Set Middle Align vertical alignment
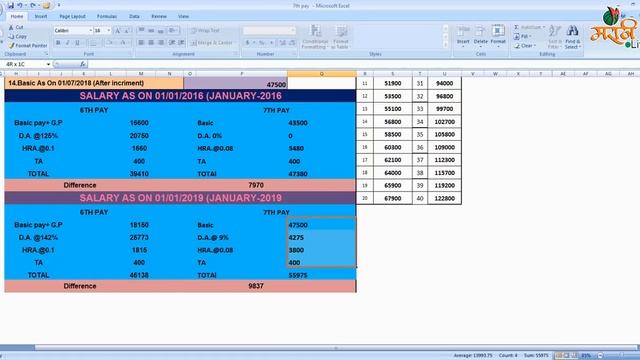640x360 pixels. pyautogui.click(x=151, y=31)
